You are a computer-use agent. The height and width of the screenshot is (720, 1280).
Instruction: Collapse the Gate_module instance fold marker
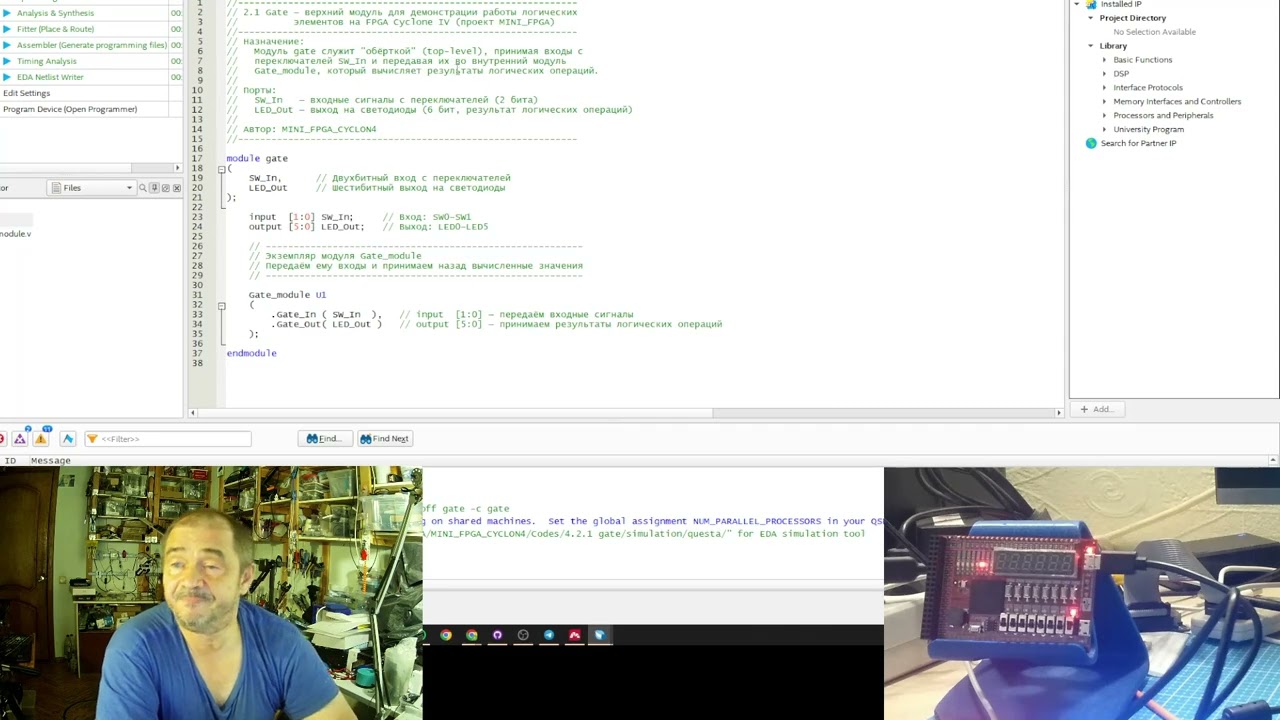pyautogui.click(x=222, y=305)
